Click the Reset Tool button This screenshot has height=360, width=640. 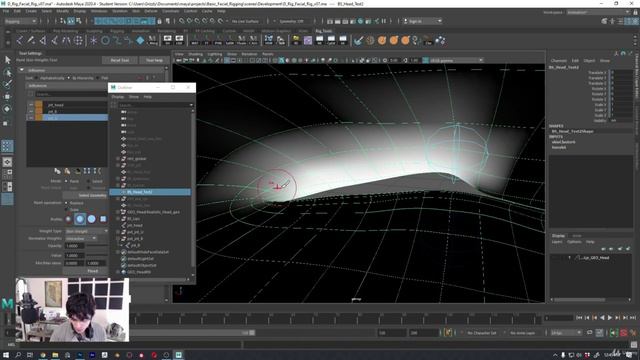[120, 60]
